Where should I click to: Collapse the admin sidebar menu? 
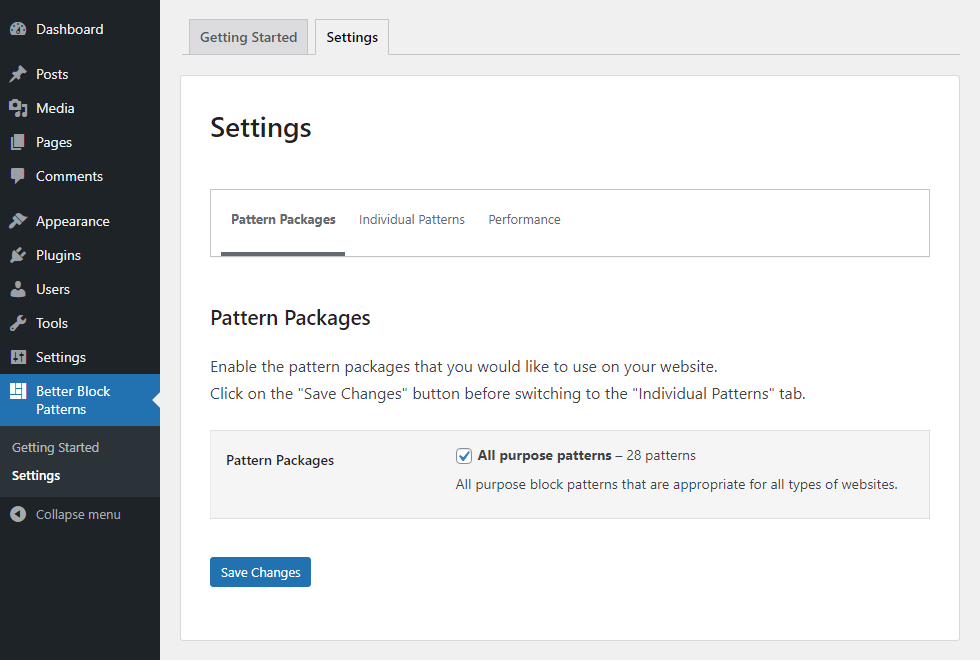tap(66, 514)
